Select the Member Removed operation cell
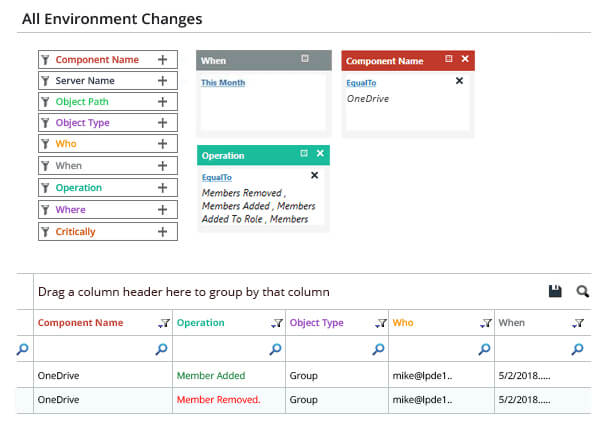 coord(218,400)
